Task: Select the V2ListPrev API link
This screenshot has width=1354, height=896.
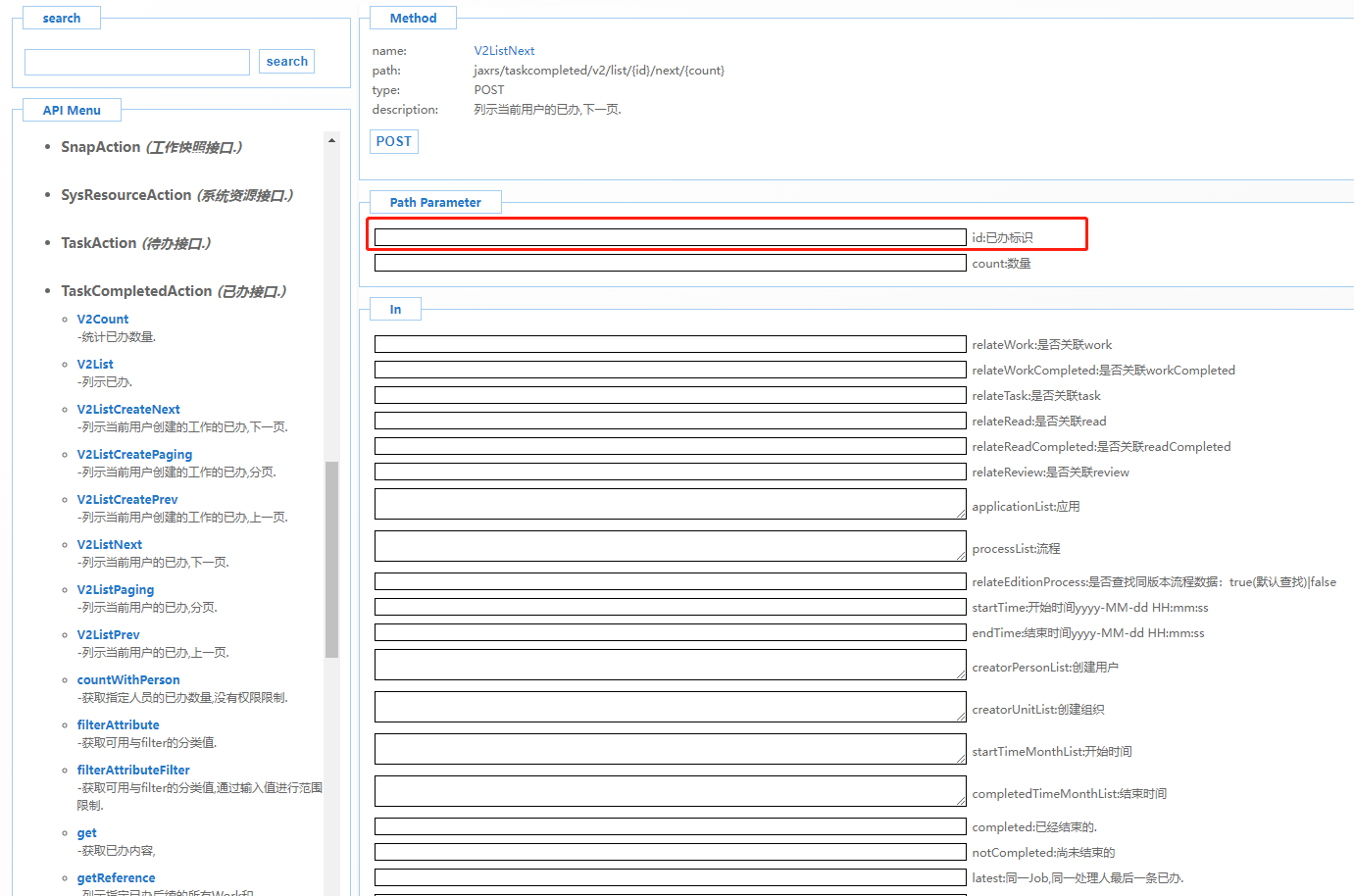Action: 108,635
